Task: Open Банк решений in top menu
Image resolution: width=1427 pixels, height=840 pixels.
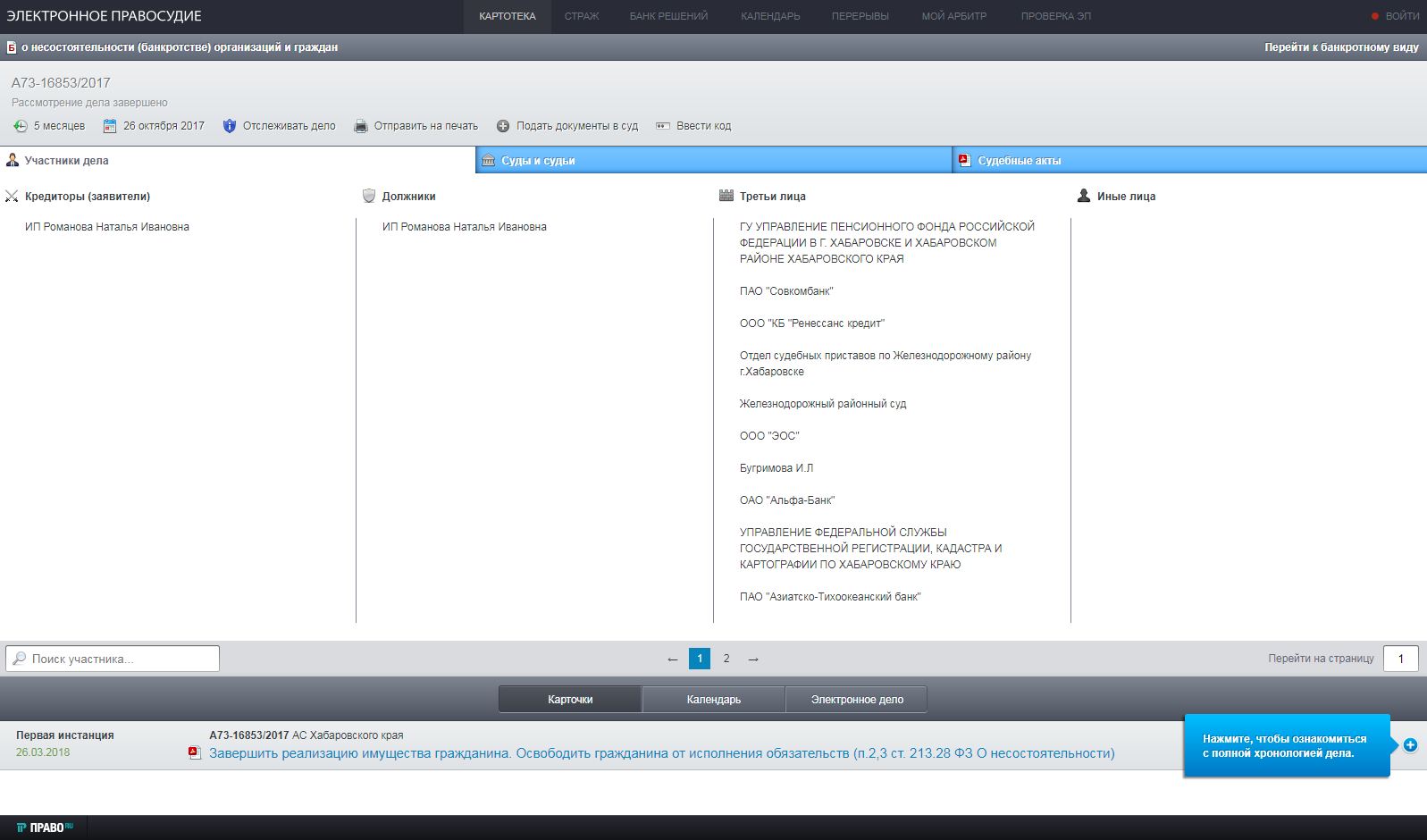Action: coord(668,16)
